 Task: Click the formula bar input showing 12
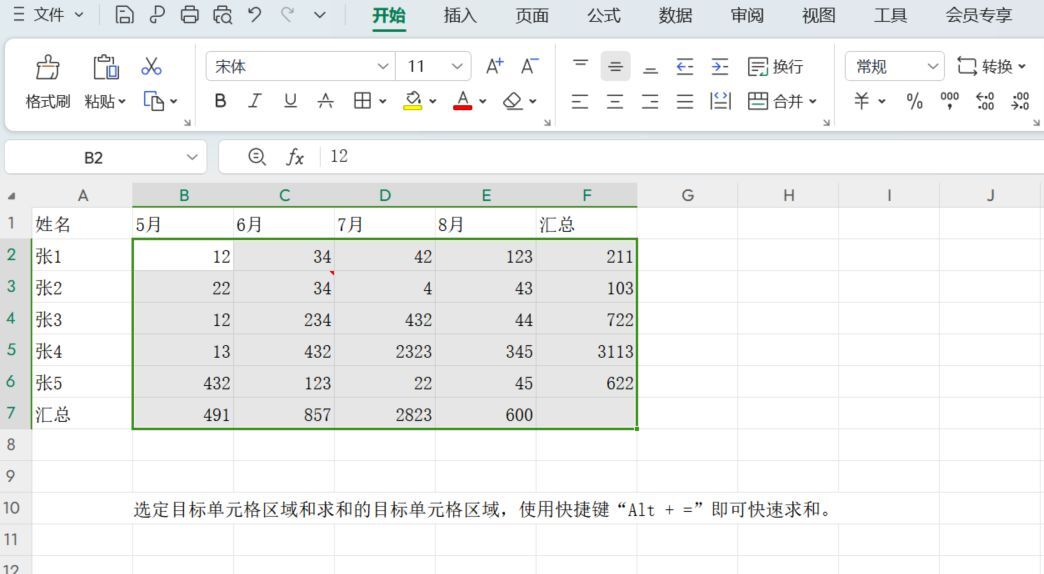pyautogui.click(x=682, y=157)
